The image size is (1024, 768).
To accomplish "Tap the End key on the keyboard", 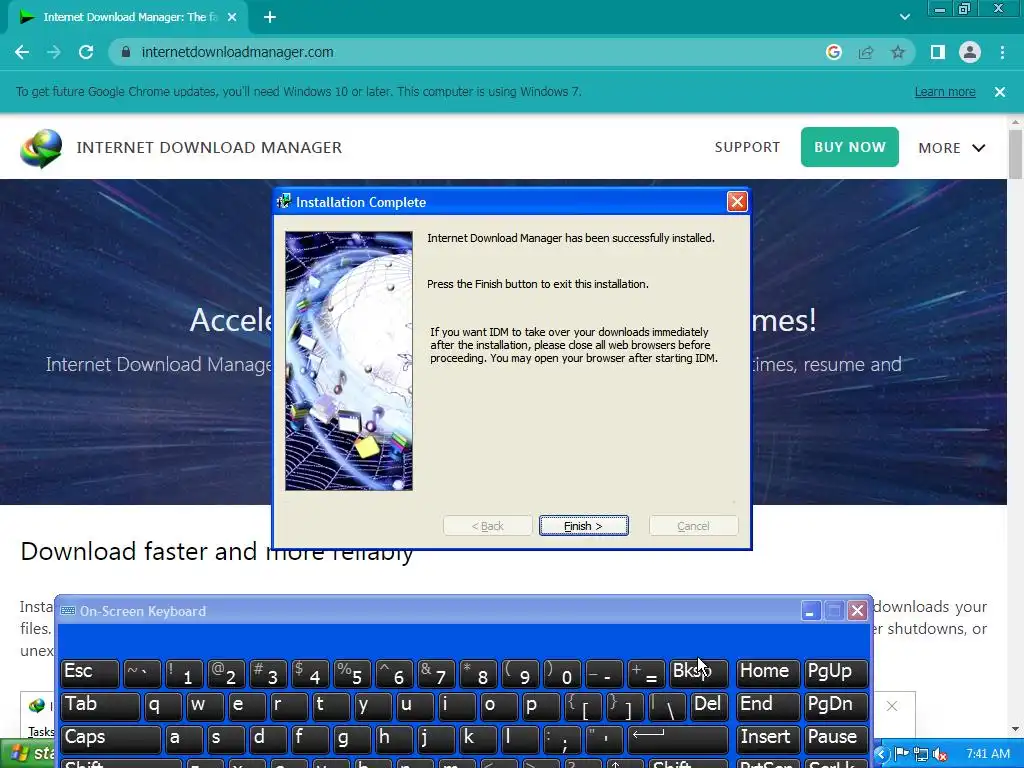I will pyautogui.click(x=767, y=706).
